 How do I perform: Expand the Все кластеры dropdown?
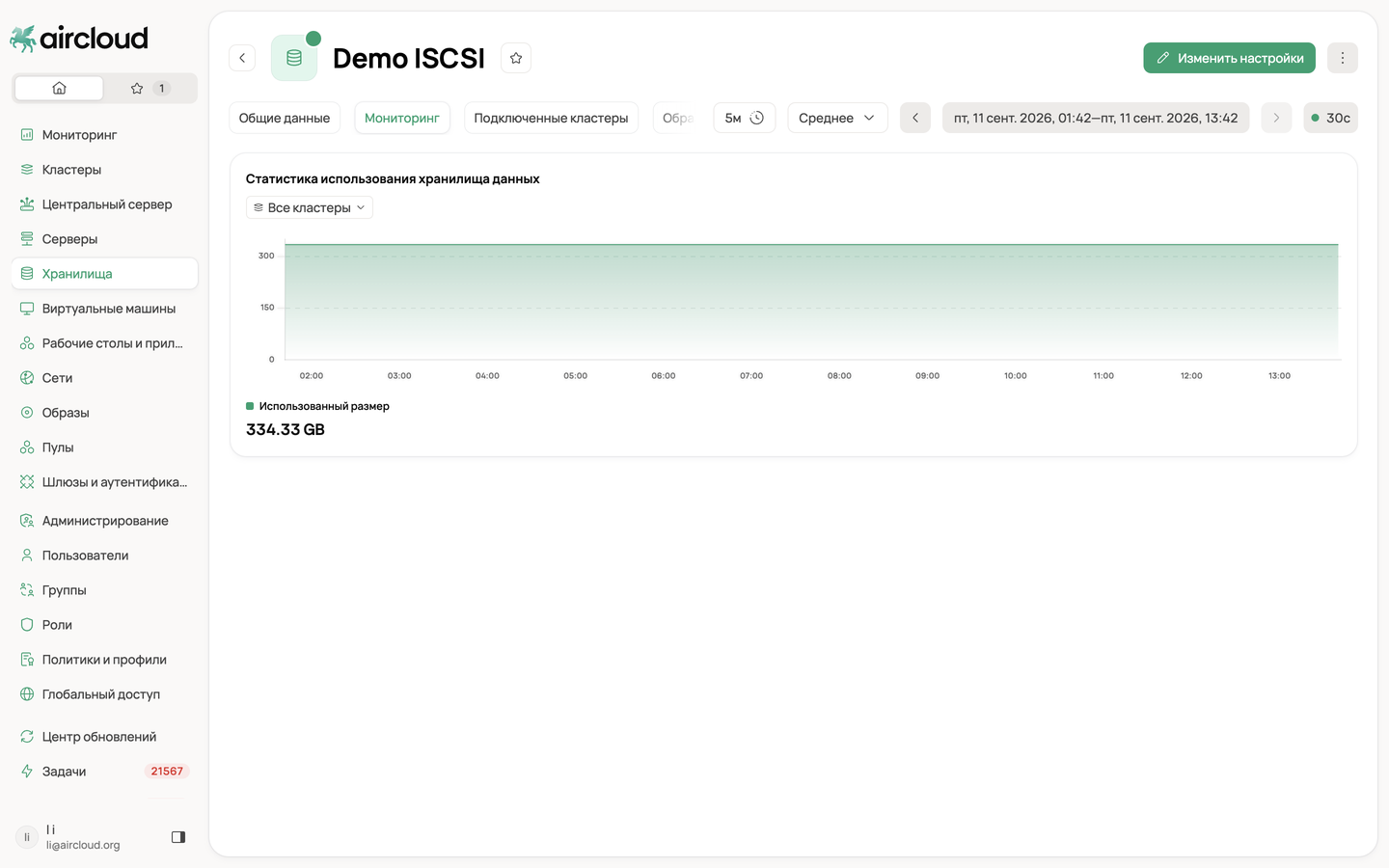point(310,207)
